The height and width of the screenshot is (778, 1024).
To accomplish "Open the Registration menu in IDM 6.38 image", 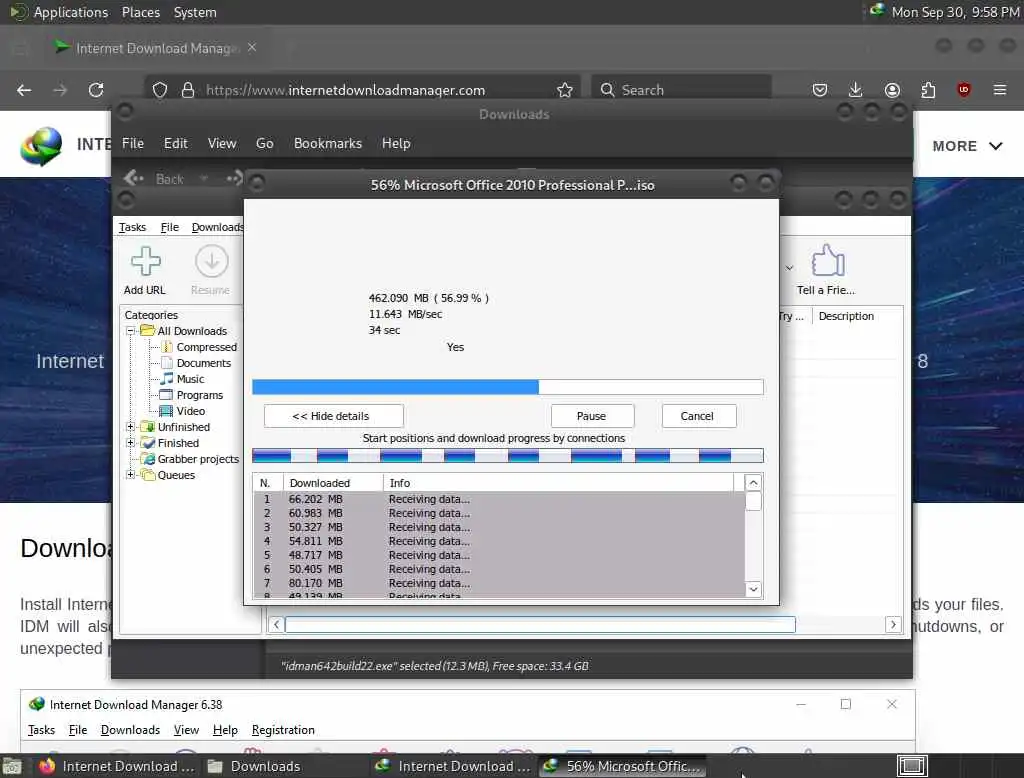I will click(283, 730).
